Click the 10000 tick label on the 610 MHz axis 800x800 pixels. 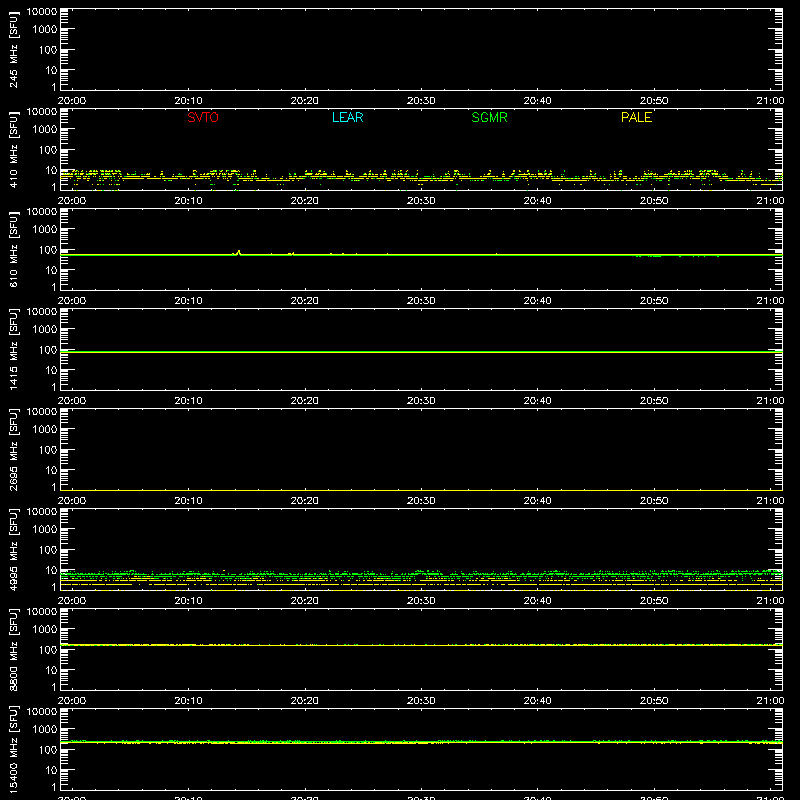pos(42,212)
